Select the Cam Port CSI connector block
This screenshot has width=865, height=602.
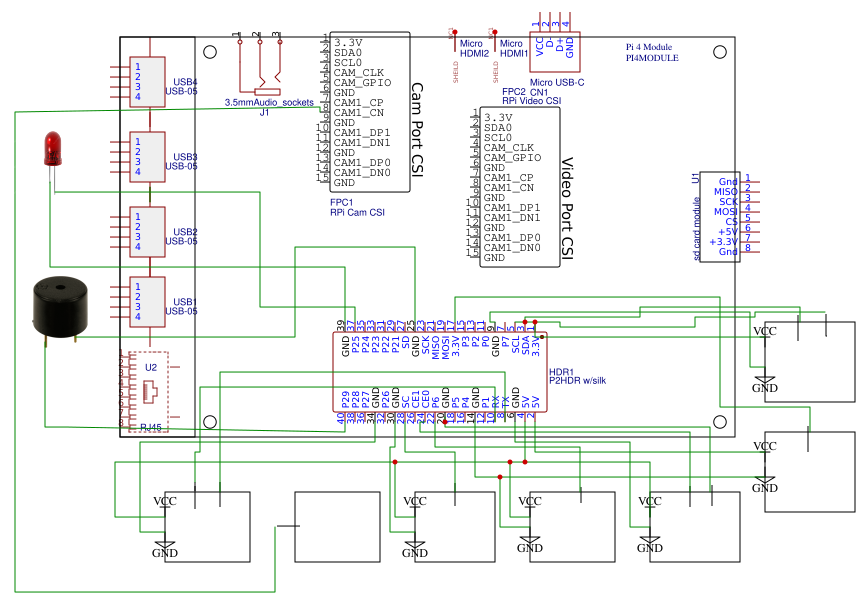point(370,112)
